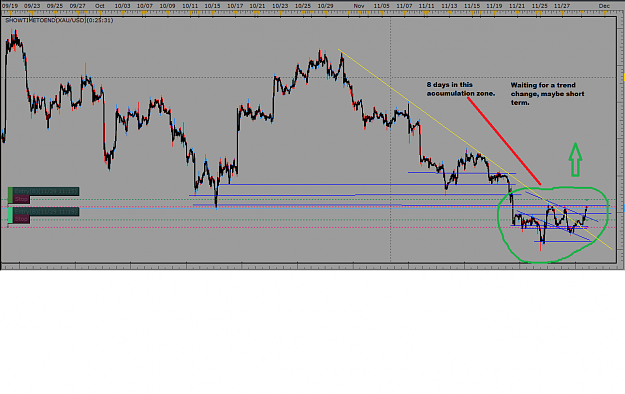Click the 11/25 date on time axis
The width and height of the screenshot is (625, 394).
(x=540, y=6)
